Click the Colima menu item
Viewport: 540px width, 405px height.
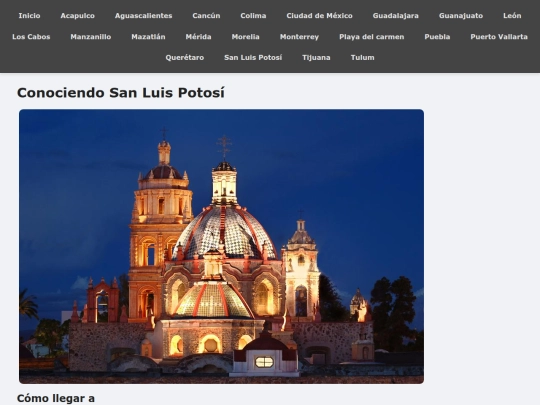(x=253, y=16)
